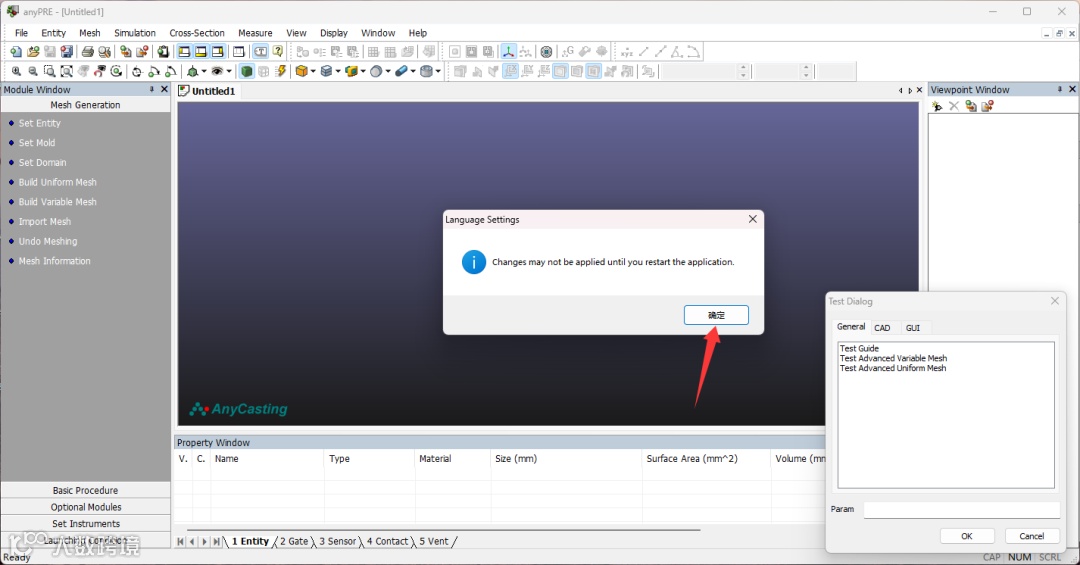Click the first toolbar spinner up arrow
The width and height of the screenshot is (1080, 565).
point(742,67)
